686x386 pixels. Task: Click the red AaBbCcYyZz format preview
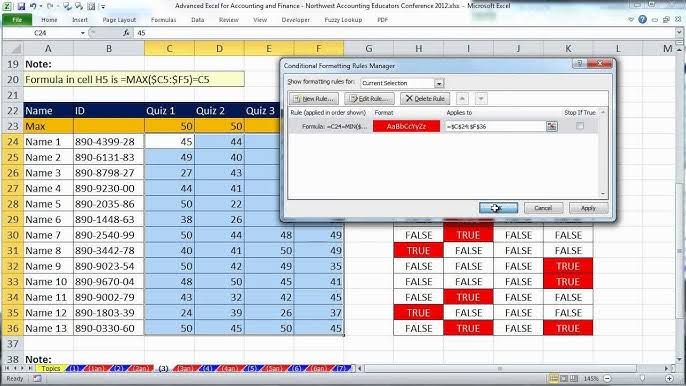[x=406, y=126]
